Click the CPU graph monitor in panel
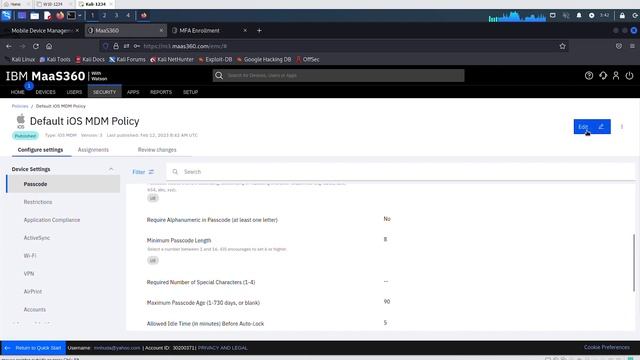 517,16
